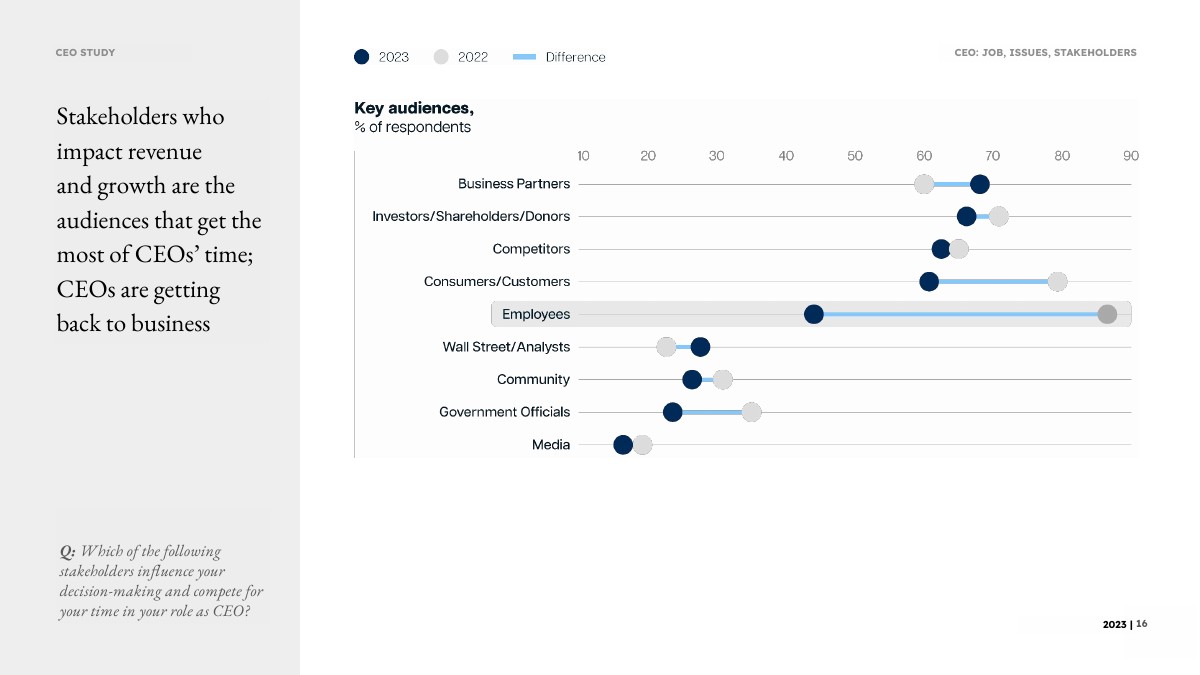Click the 2022 dot for Community
The height and width of the screenshot is (675, 1200).
723,380
